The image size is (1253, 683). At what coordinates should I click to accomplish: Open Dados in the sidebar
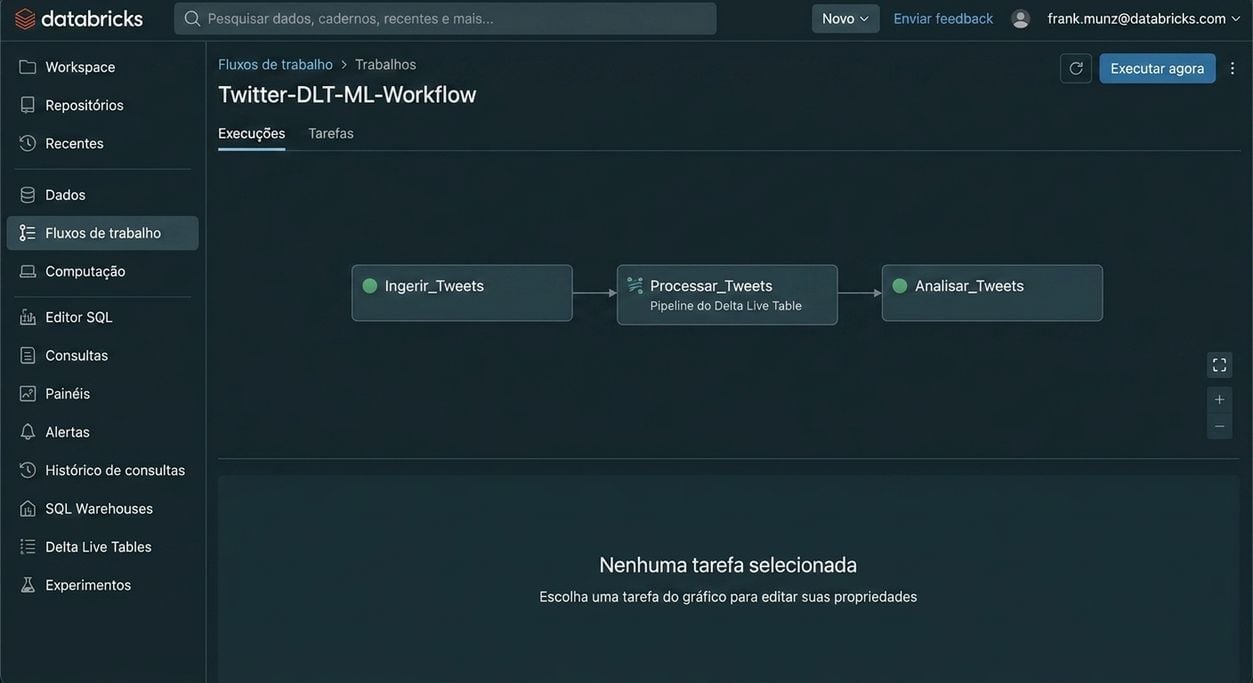pyautogui.click(x=102, y=195)
